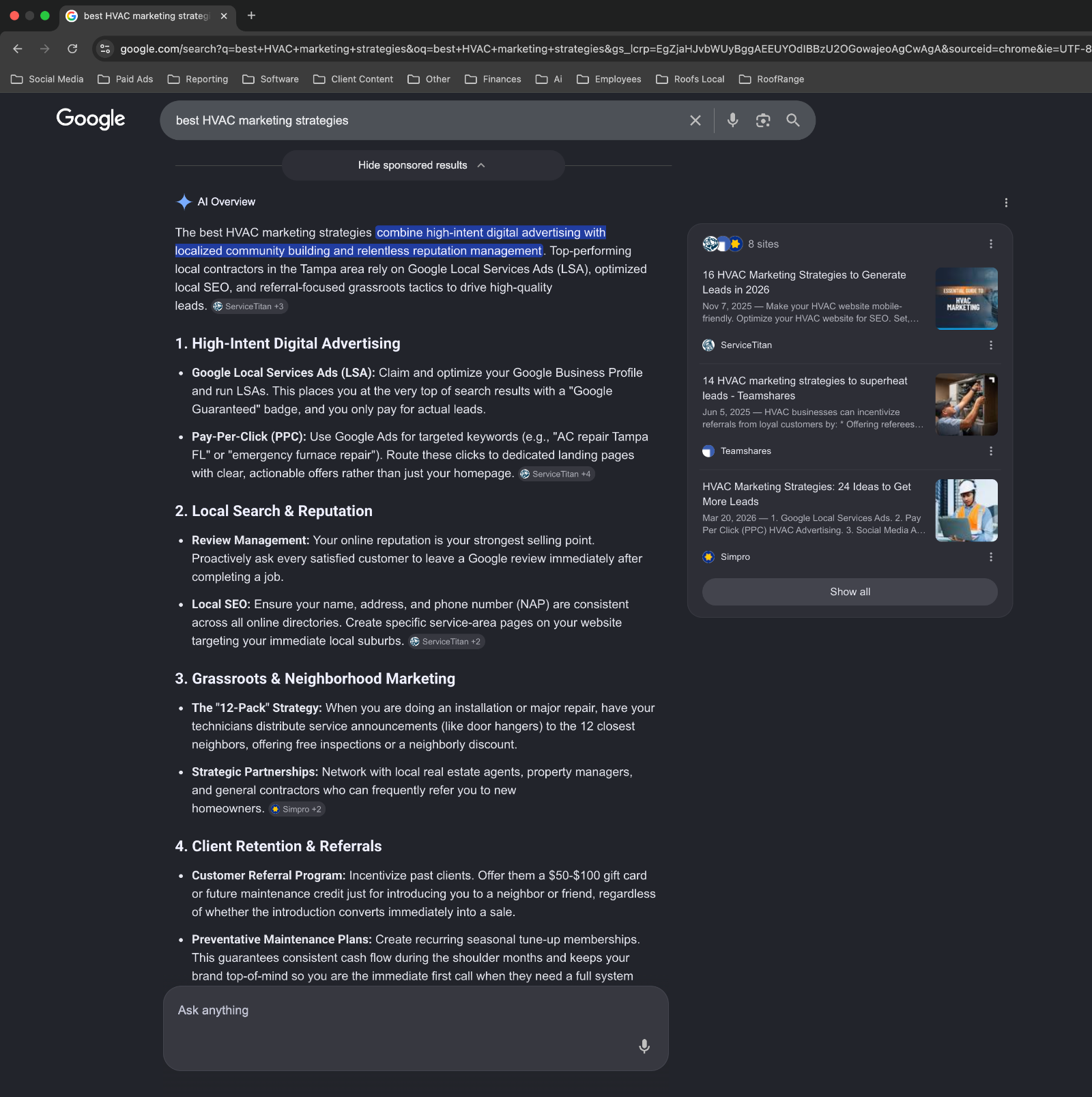Click ServiceTitan +2 citation chip

coord(446,642)
